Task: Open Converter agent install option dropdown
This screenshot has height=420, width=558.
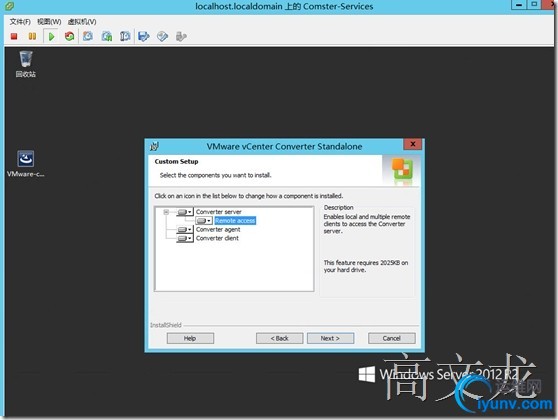Action: tap(185, 230)
